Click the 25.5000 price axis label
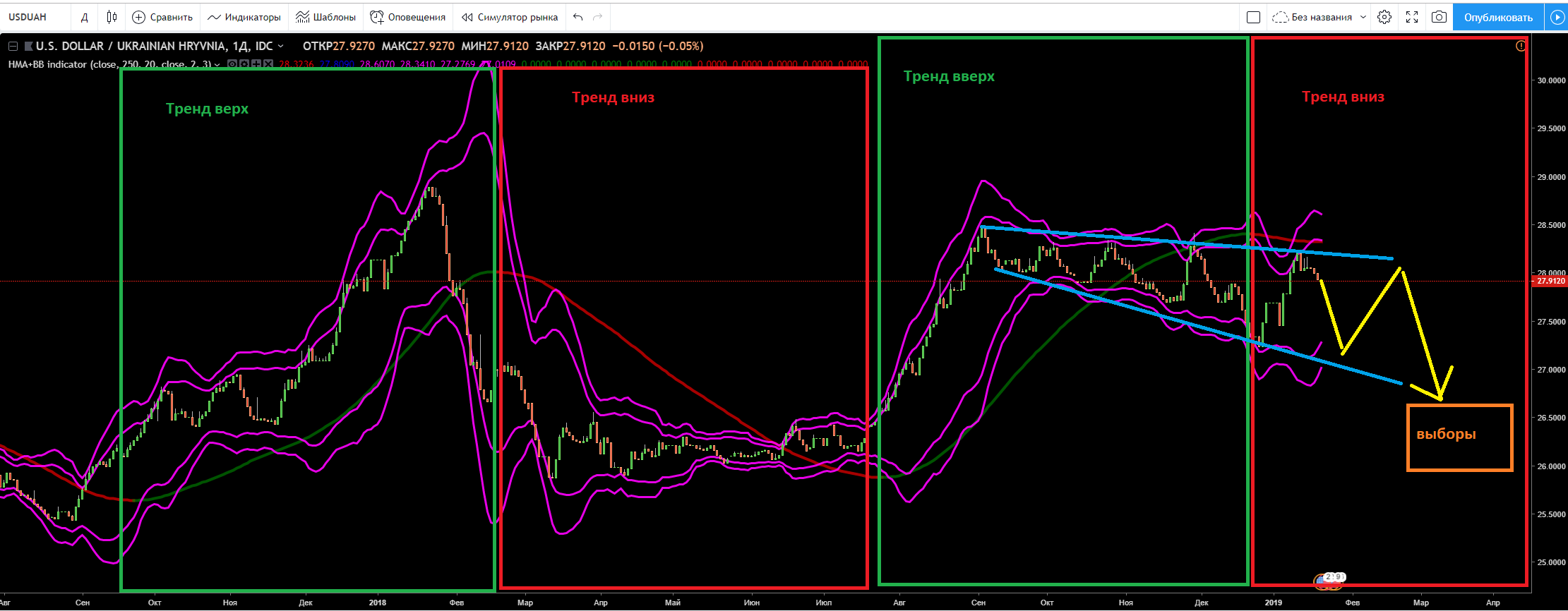Image resolution: width=1568 pixels, height=611 pixels. pos(1550,514)
